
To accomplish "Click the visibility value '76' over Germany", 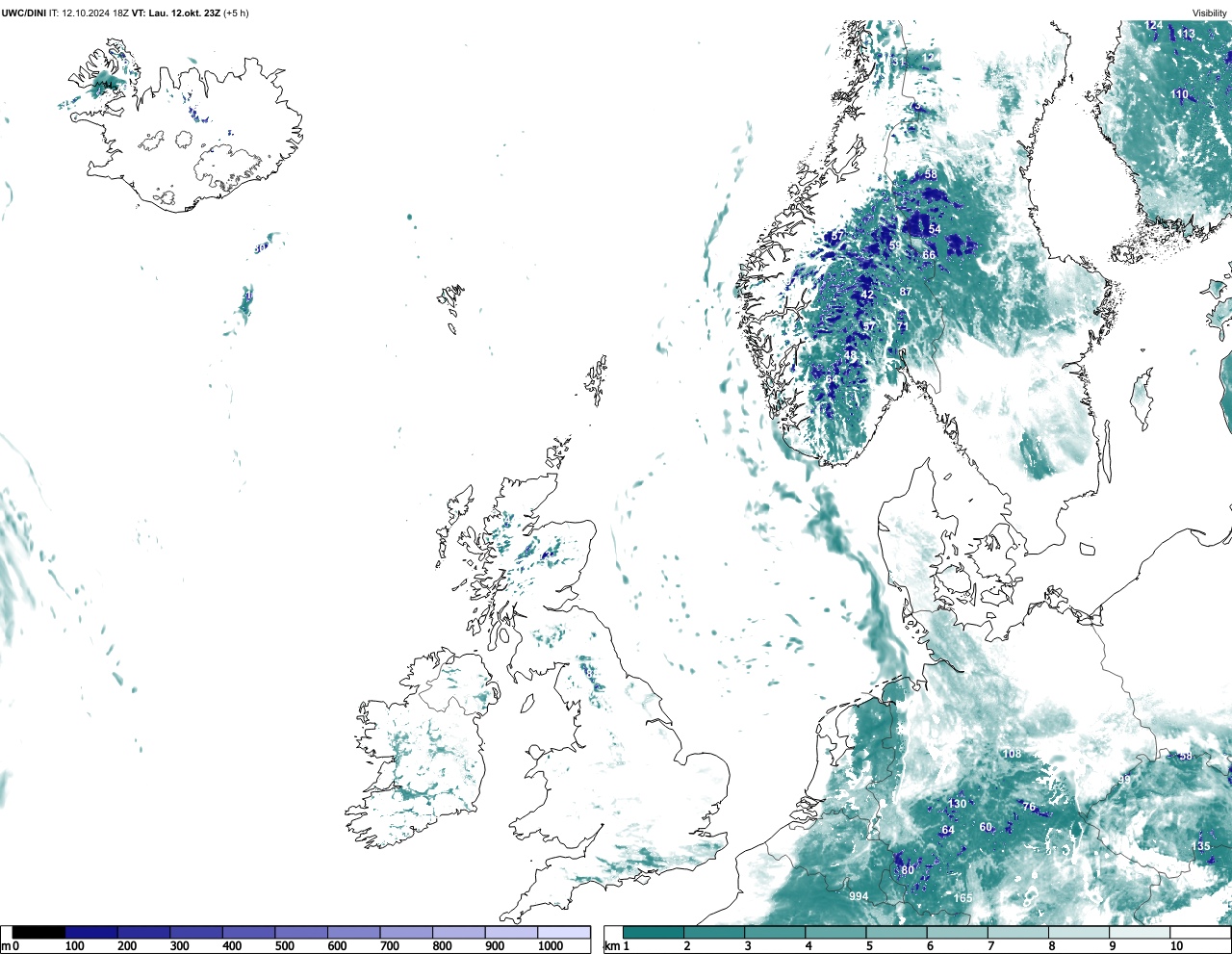I will click(x=1029, y=807).
